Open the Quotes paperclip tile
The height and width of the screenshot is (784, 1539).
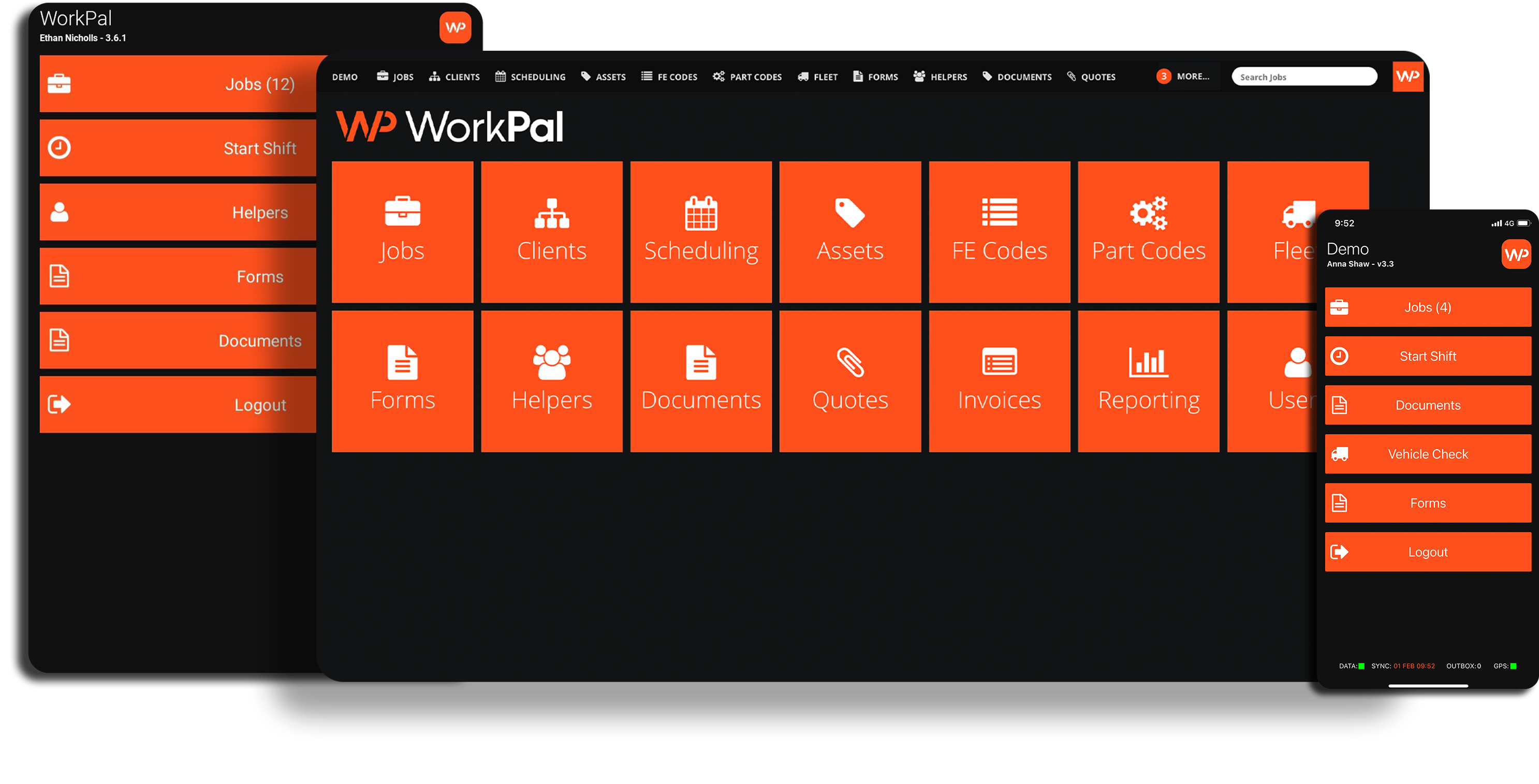pos(849,381)
